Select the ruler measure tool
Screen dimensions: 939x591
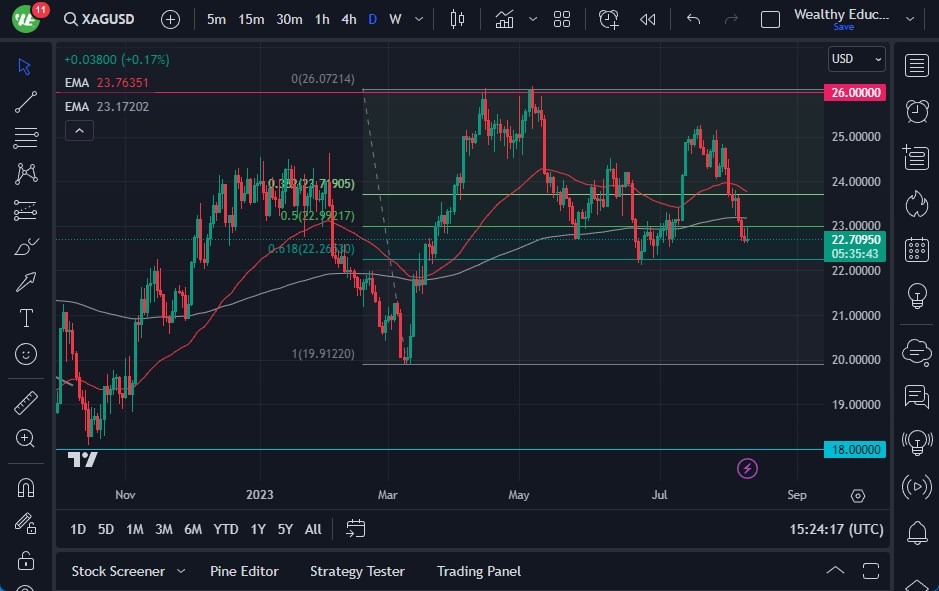[x=26, y=403]
